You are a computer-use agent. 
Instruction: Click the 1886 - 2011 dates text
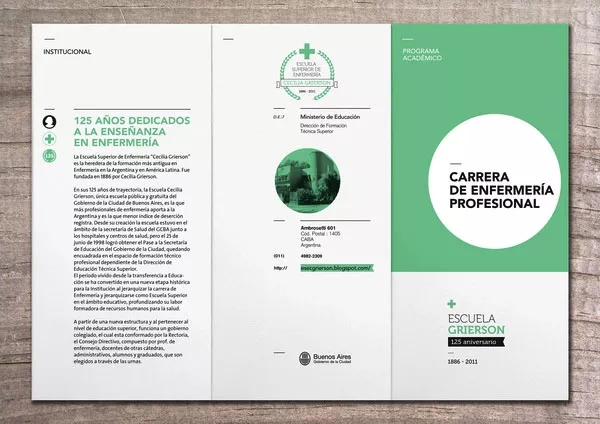pos(463,362)
